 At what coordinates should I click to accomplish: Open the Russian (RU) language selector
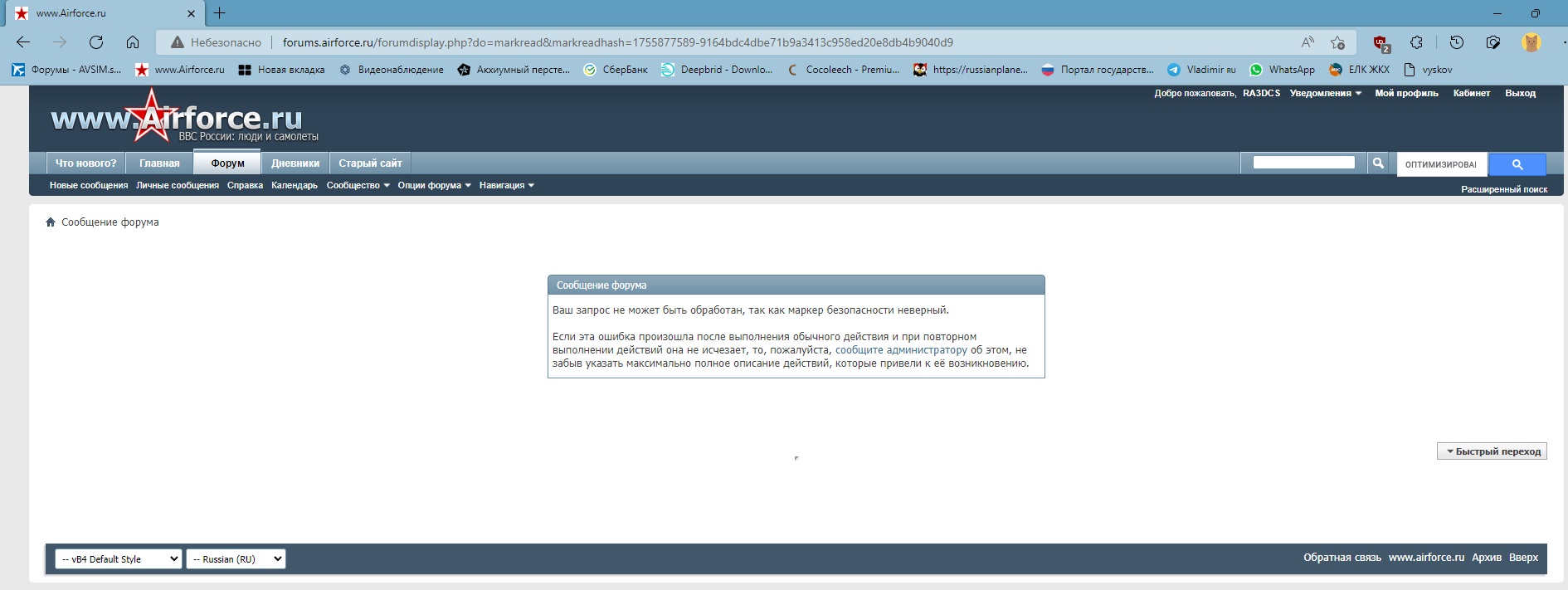[236, 559]
